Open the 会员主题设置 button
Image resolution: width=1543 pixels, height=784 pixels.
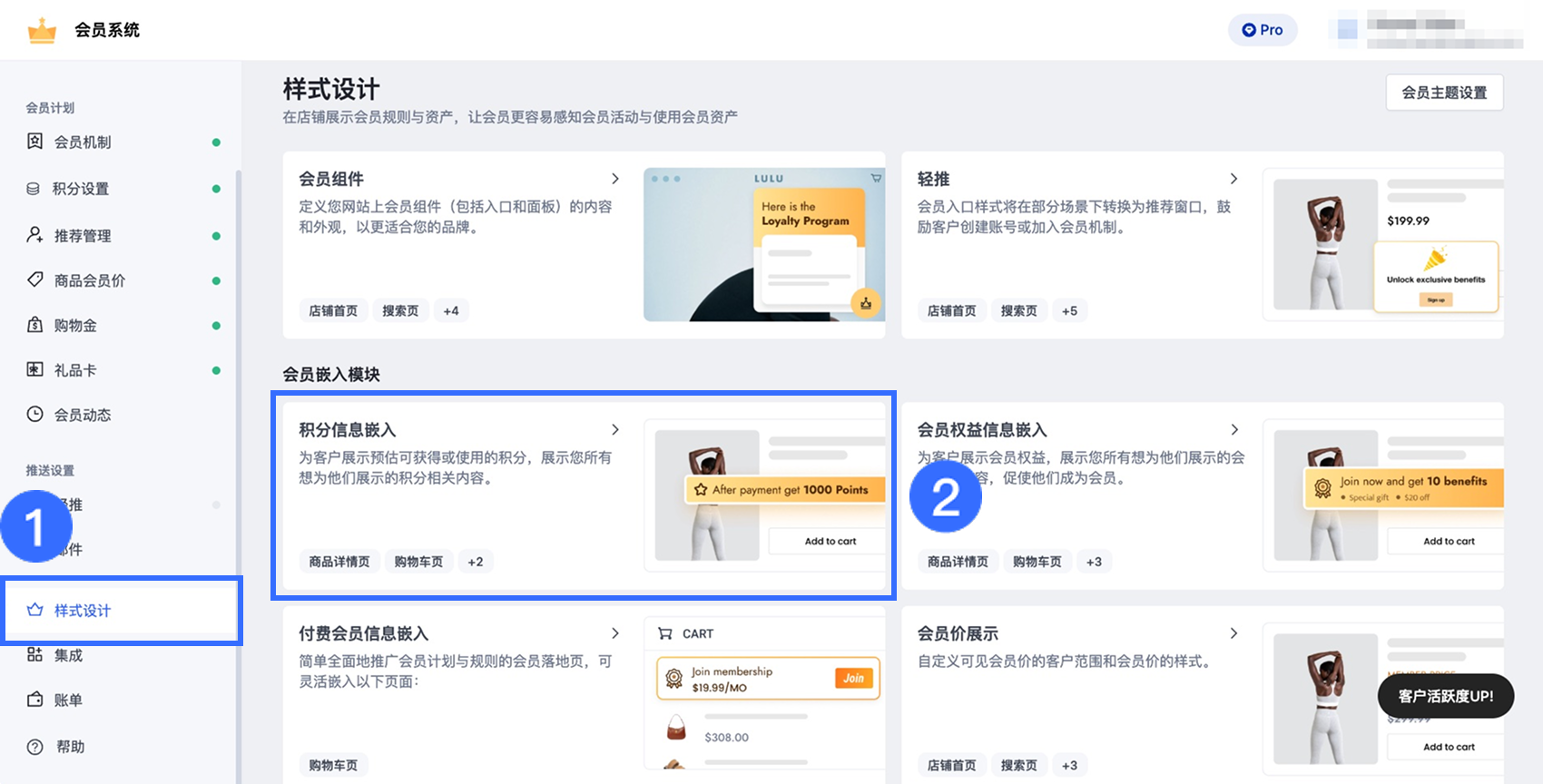click(1444, 93)
